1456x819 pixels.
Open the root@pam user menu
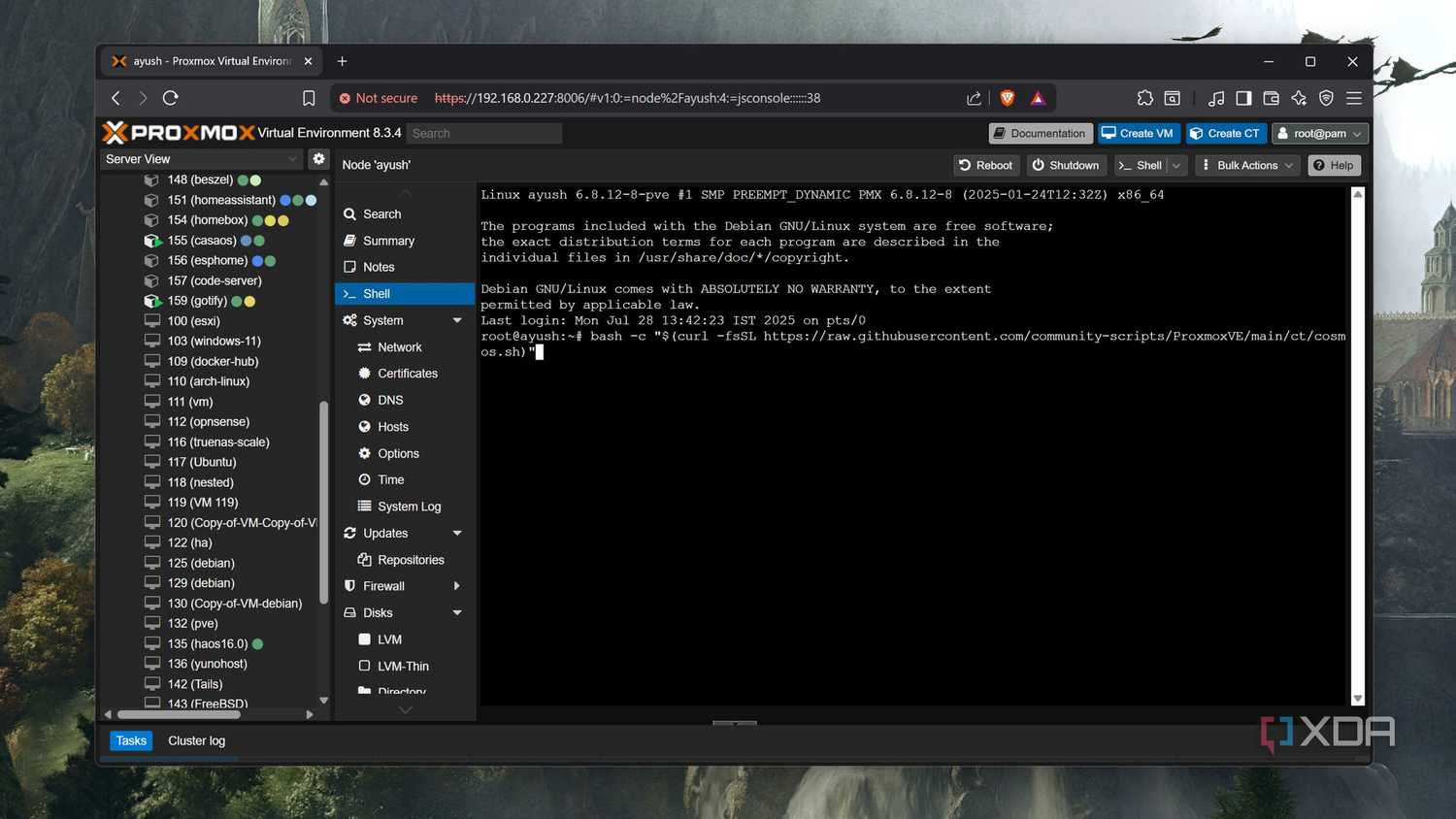coord(1320,133)
